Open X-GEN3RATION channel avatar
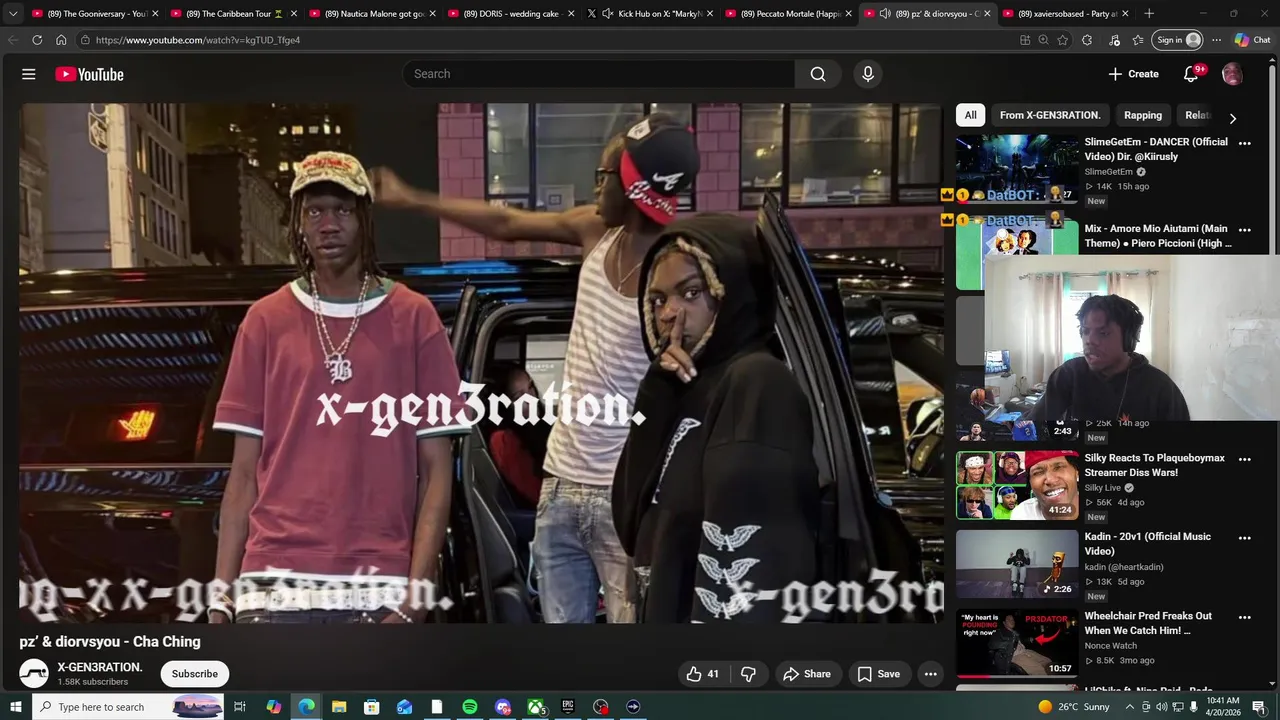1280x720 pixels. pyautogui.click(x=34, y=674)
